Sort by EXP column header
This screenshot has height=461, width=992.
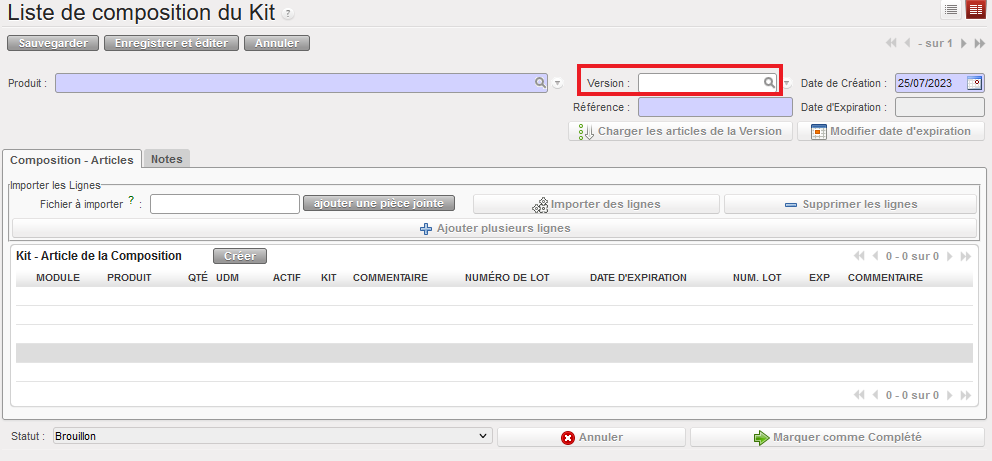[x=819, y=278]
